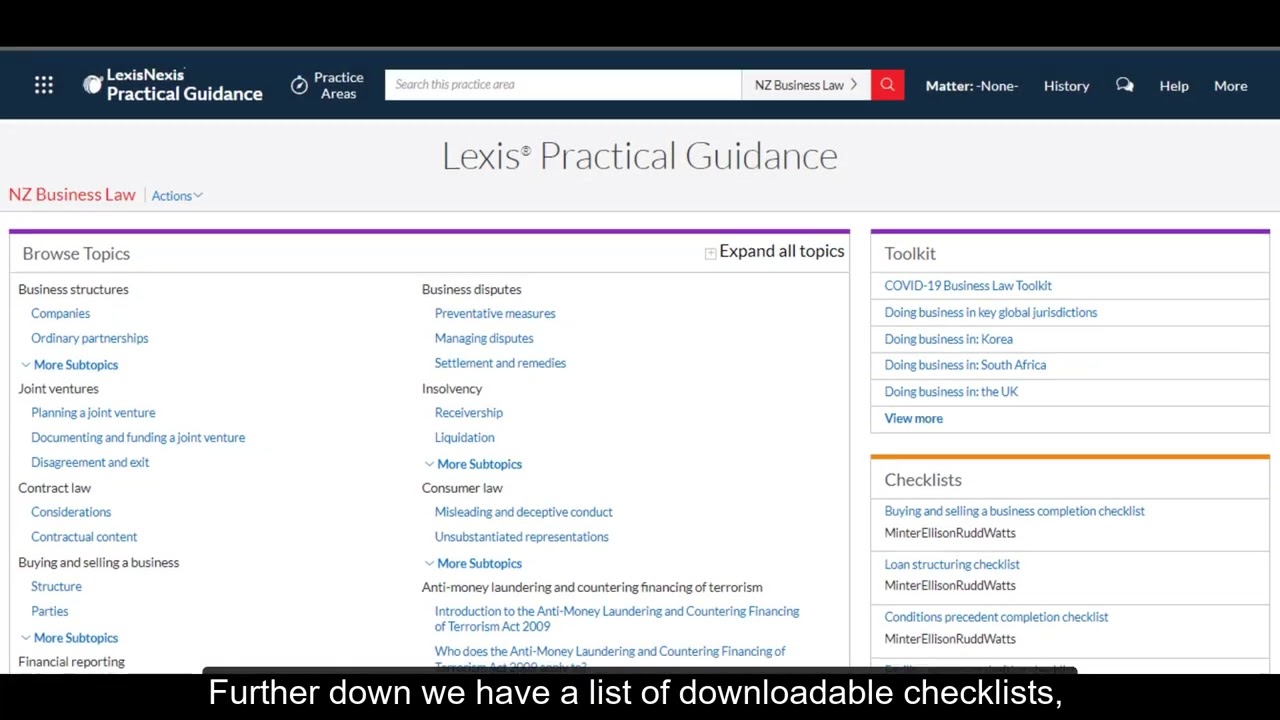Open the More menu
The width and height of the screenshot is (1280, 720).
(x=1230, y=86)
